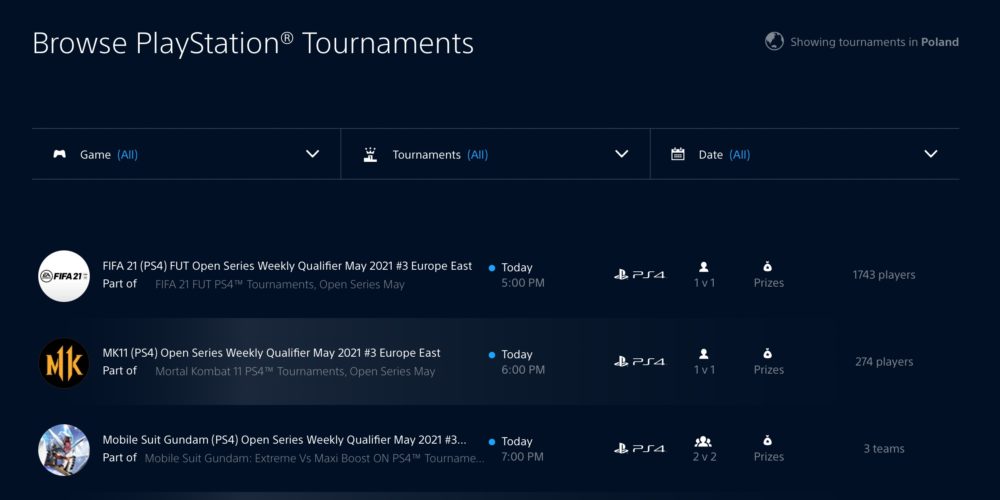Click the globe icon beside Showing tournaments
Image resolution: width=1000 pixels, height=500 pixels.
774,41
